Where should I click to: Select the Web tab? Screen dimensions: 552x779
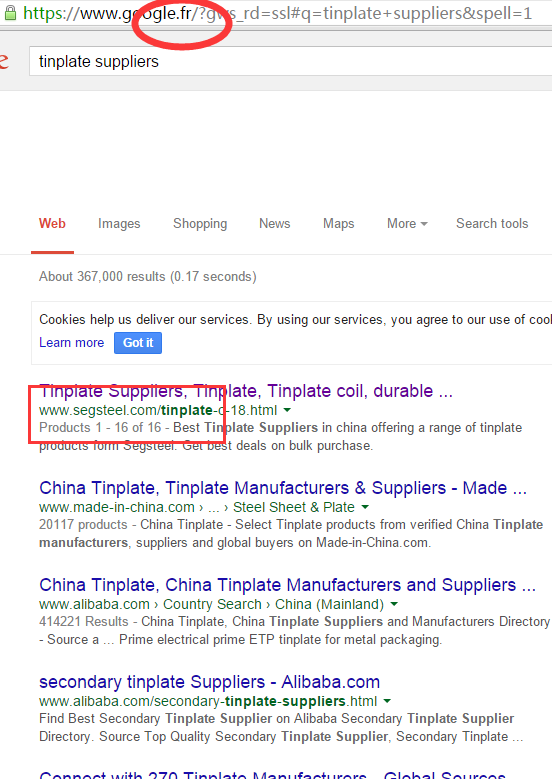pos(52,224)
